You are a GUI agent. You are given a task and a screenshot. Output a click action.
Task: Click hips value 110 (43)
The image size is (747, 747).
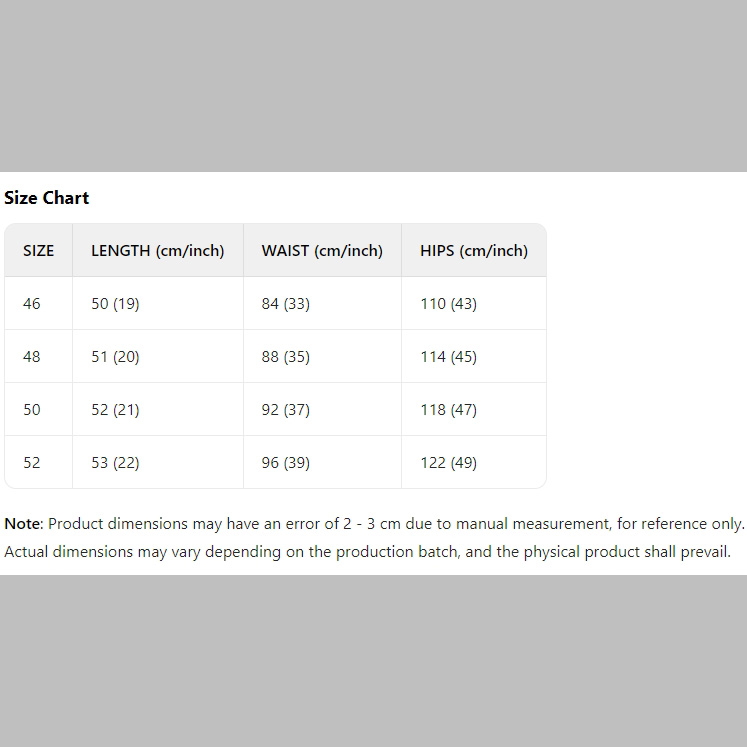click(x=449, y=304)
